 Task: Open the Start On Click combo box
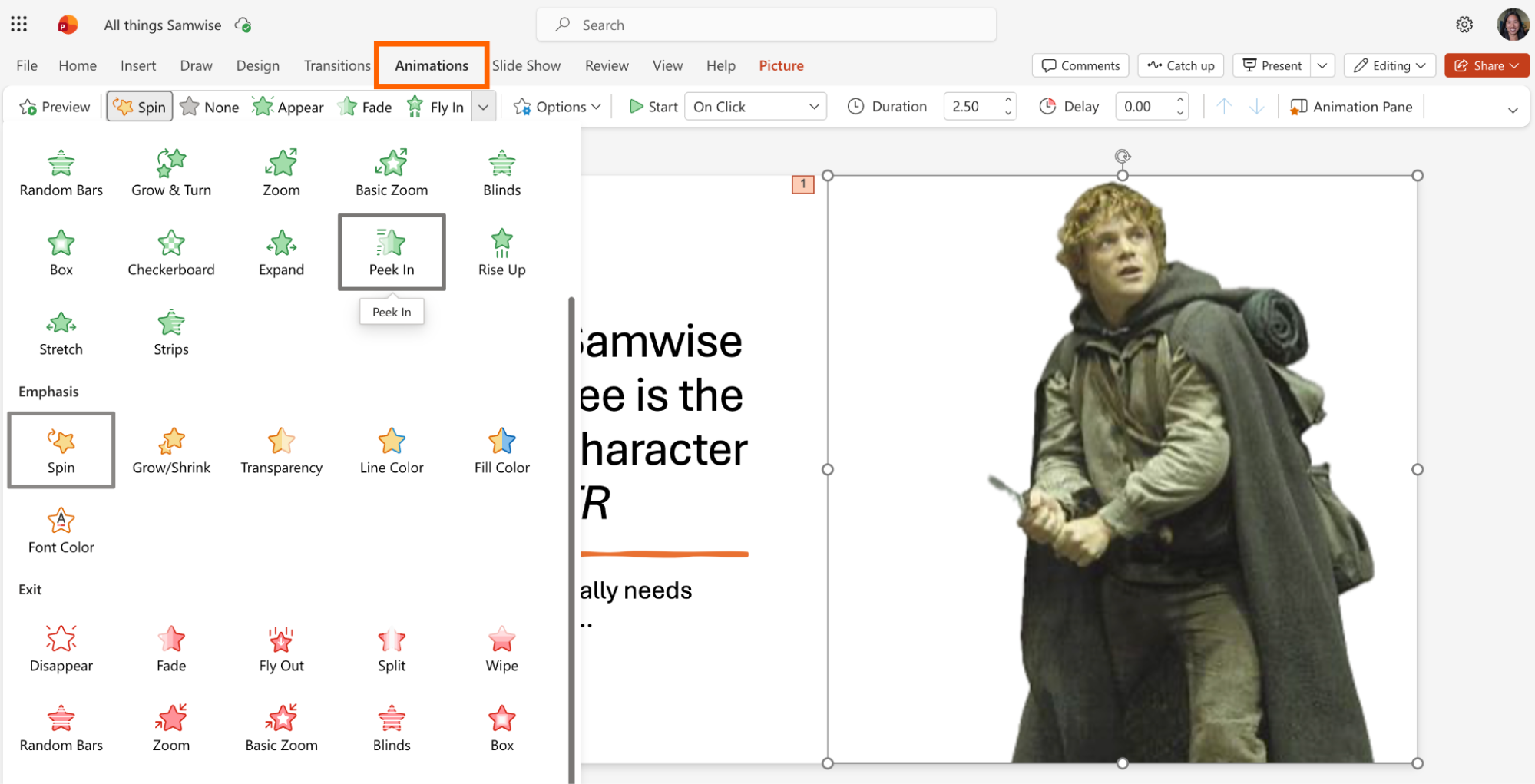click(x=755, y=107)
